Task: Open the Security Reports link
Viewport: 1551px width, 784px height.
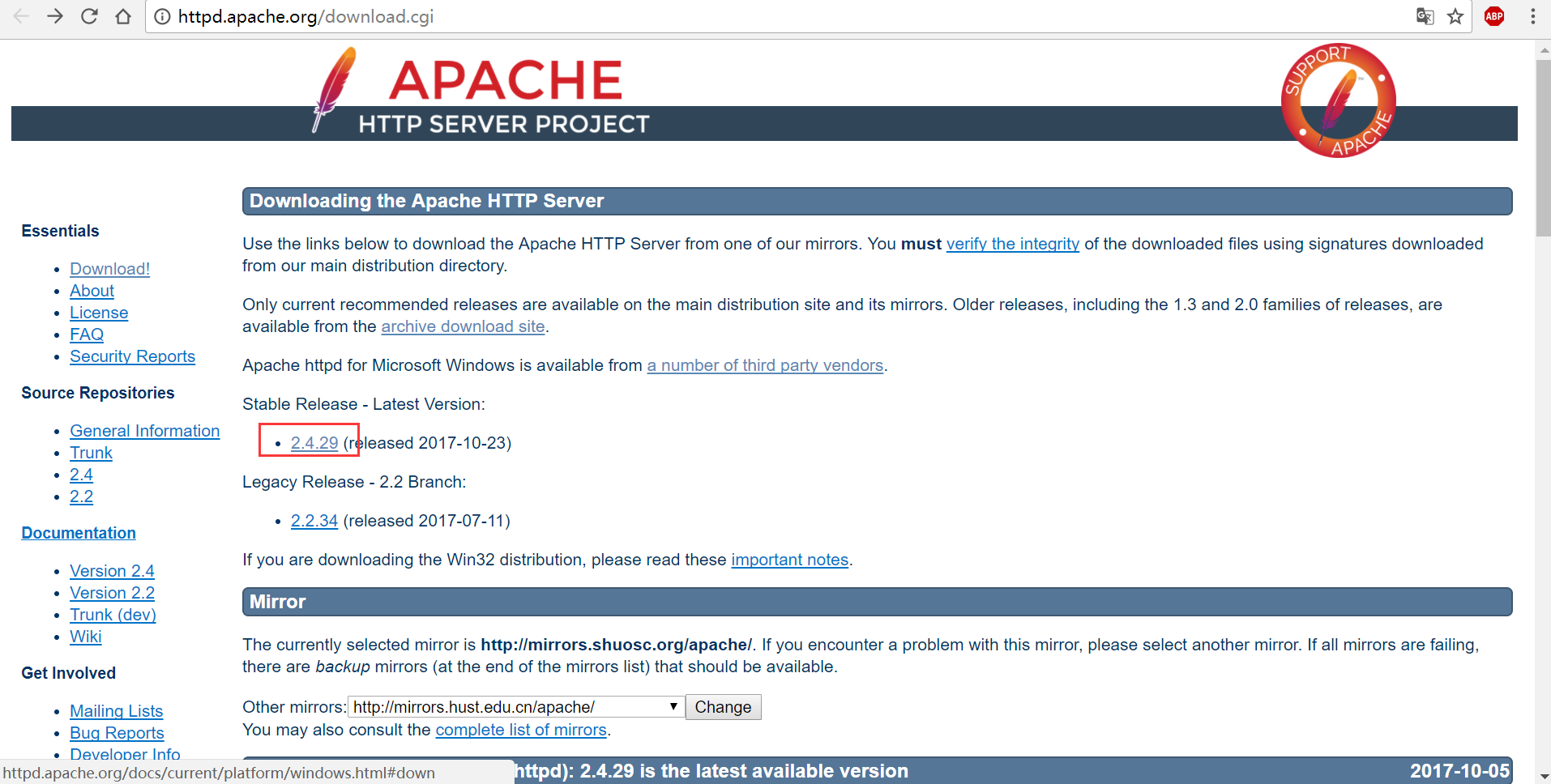Action: pos(132,356)
